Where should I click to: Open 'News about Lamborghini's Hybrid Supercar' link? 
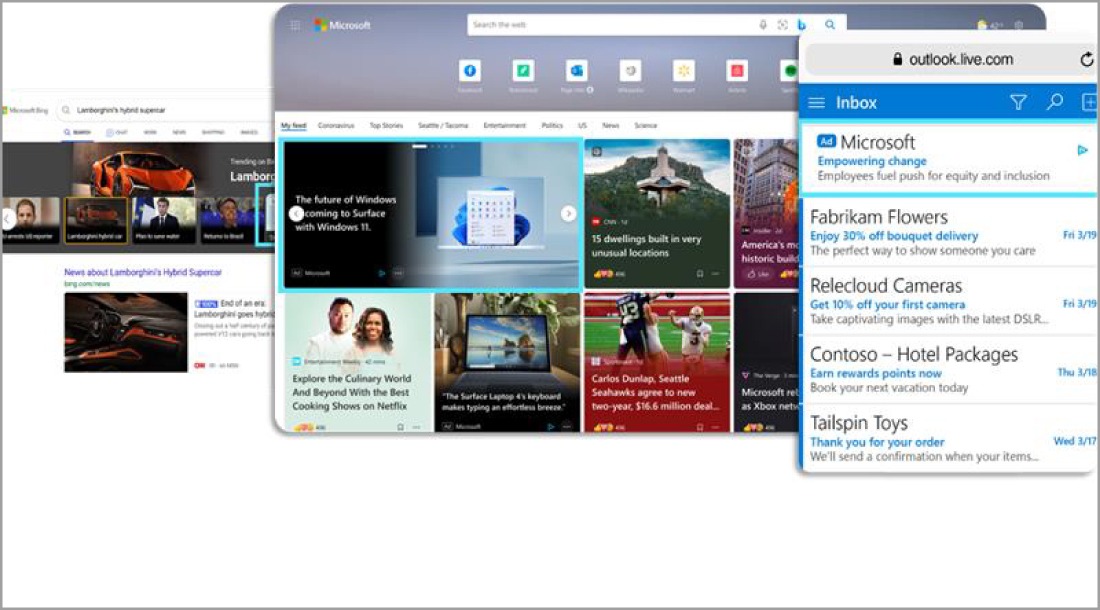(143, 272)
